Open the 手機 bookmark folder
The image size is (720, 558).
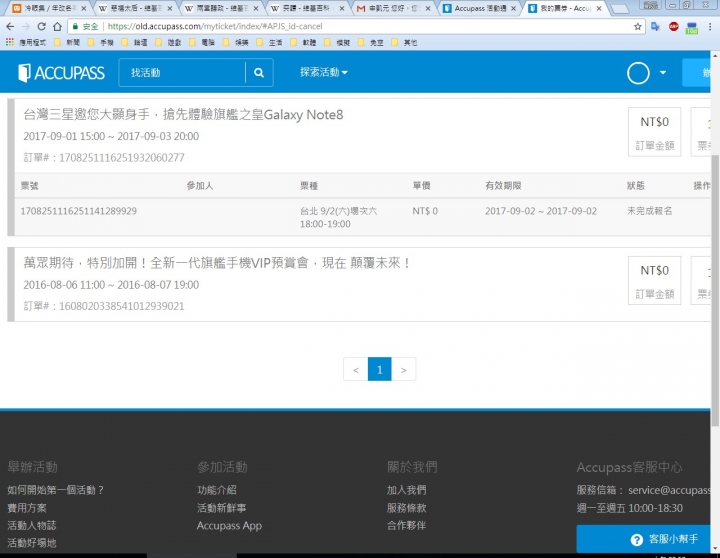tap(101, 42)
